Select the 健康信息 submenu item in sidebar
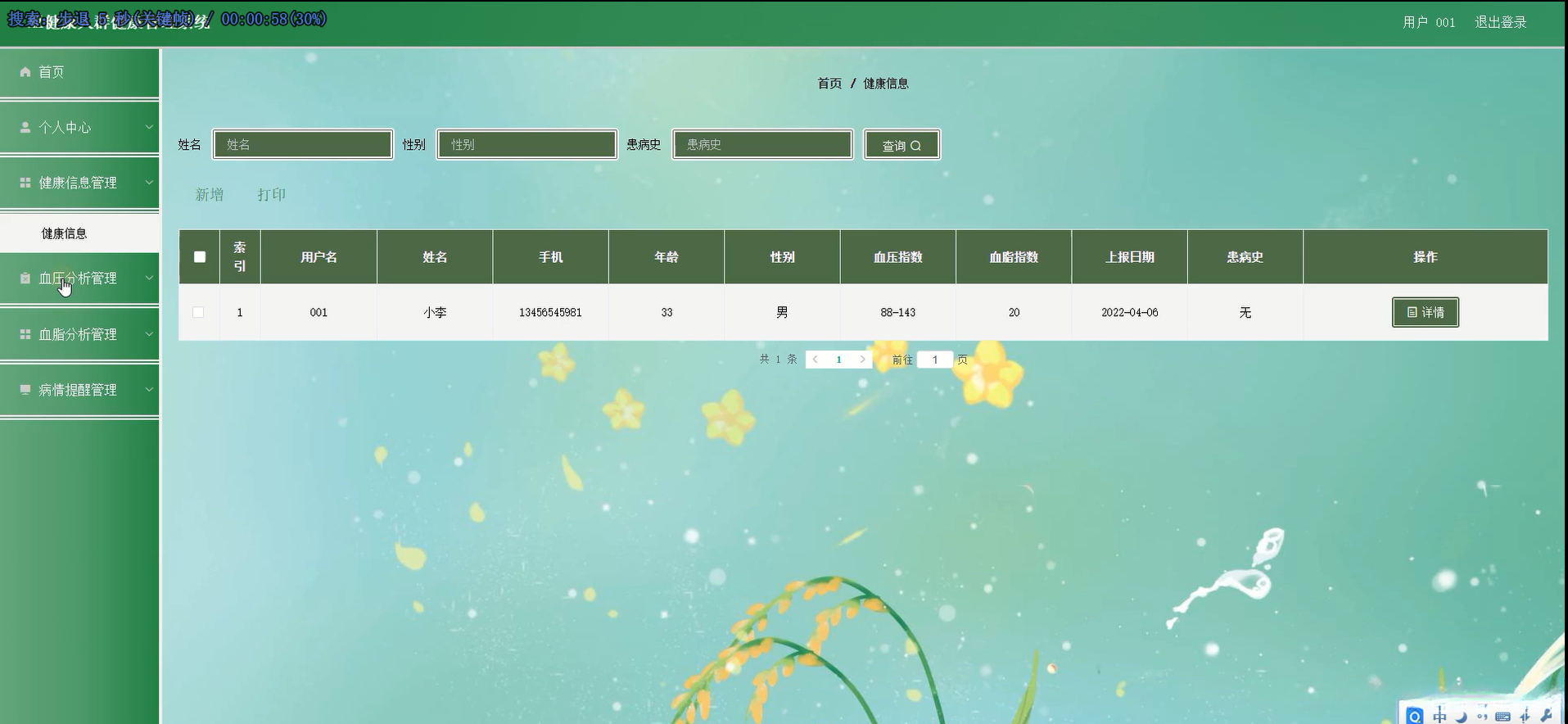Screen dimensions: 1568x724 coord(79,233)
